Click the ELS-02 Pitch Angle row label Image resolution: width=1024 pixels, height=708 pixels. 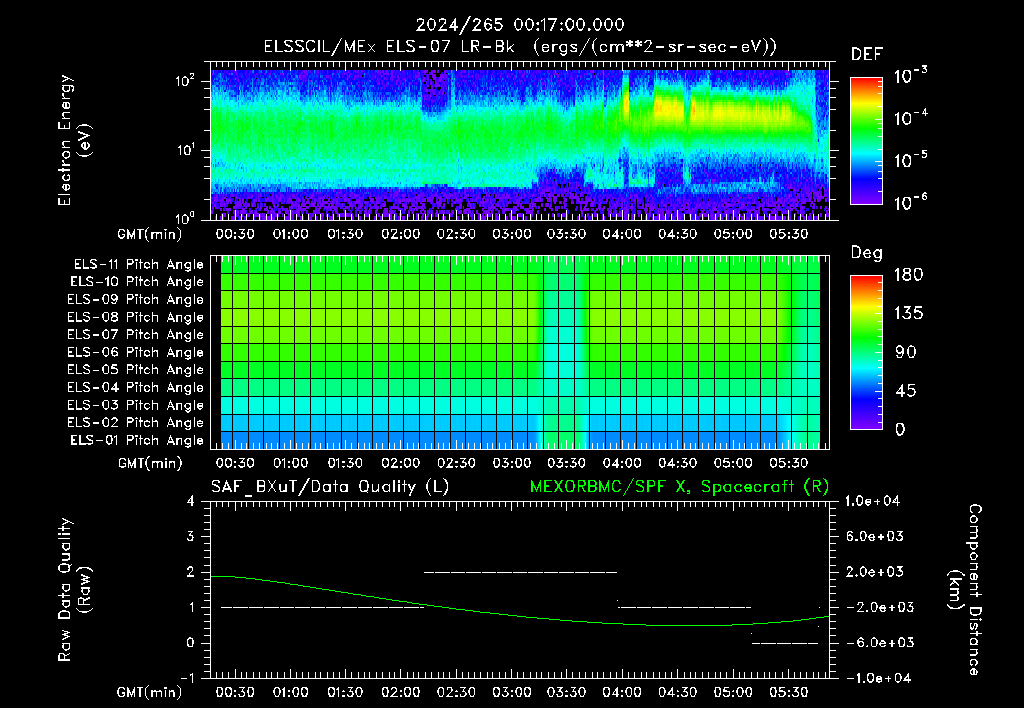coord(135,423)
